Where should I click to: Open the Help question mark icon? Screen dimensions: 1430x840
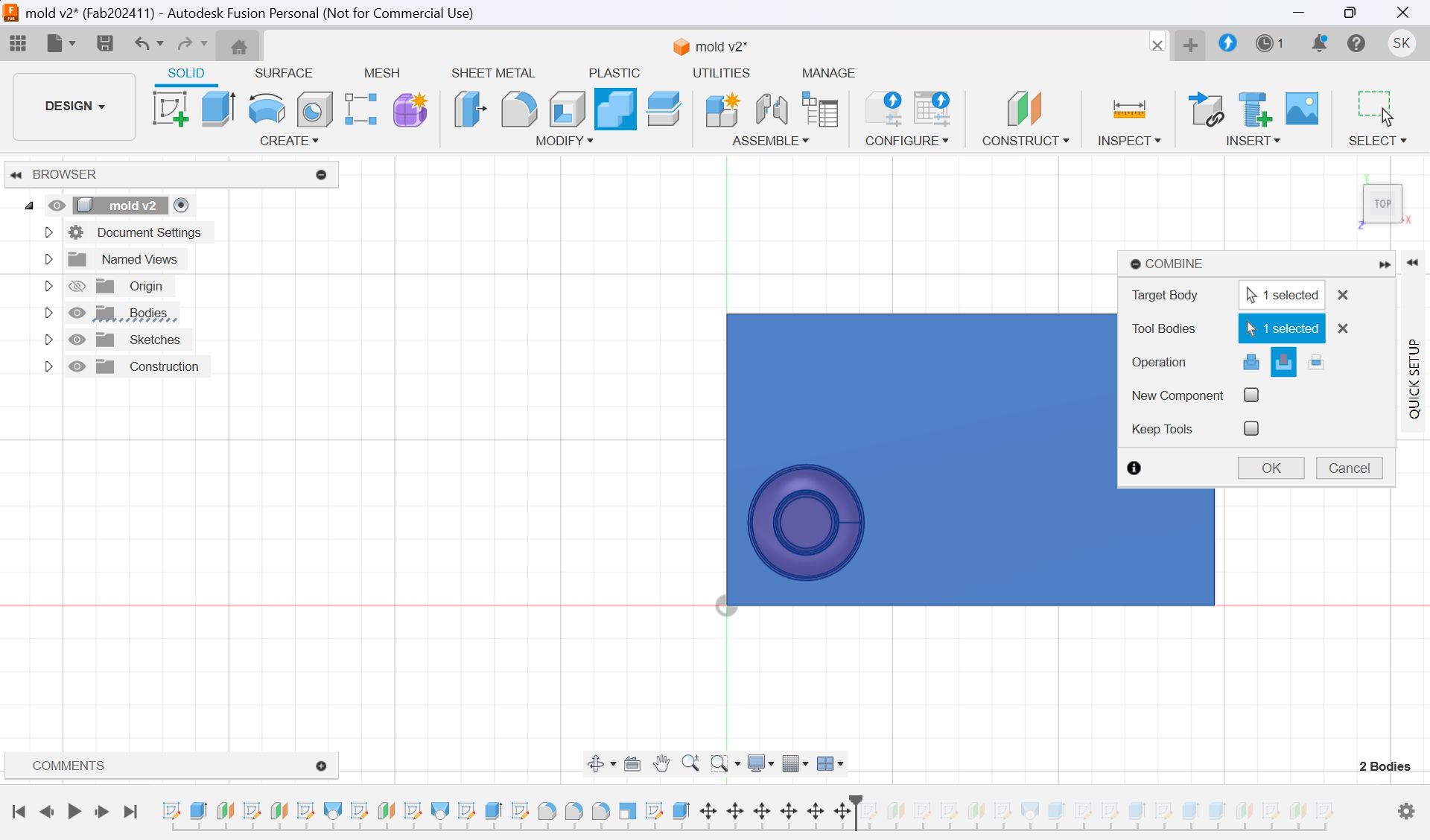[1356, 43]
